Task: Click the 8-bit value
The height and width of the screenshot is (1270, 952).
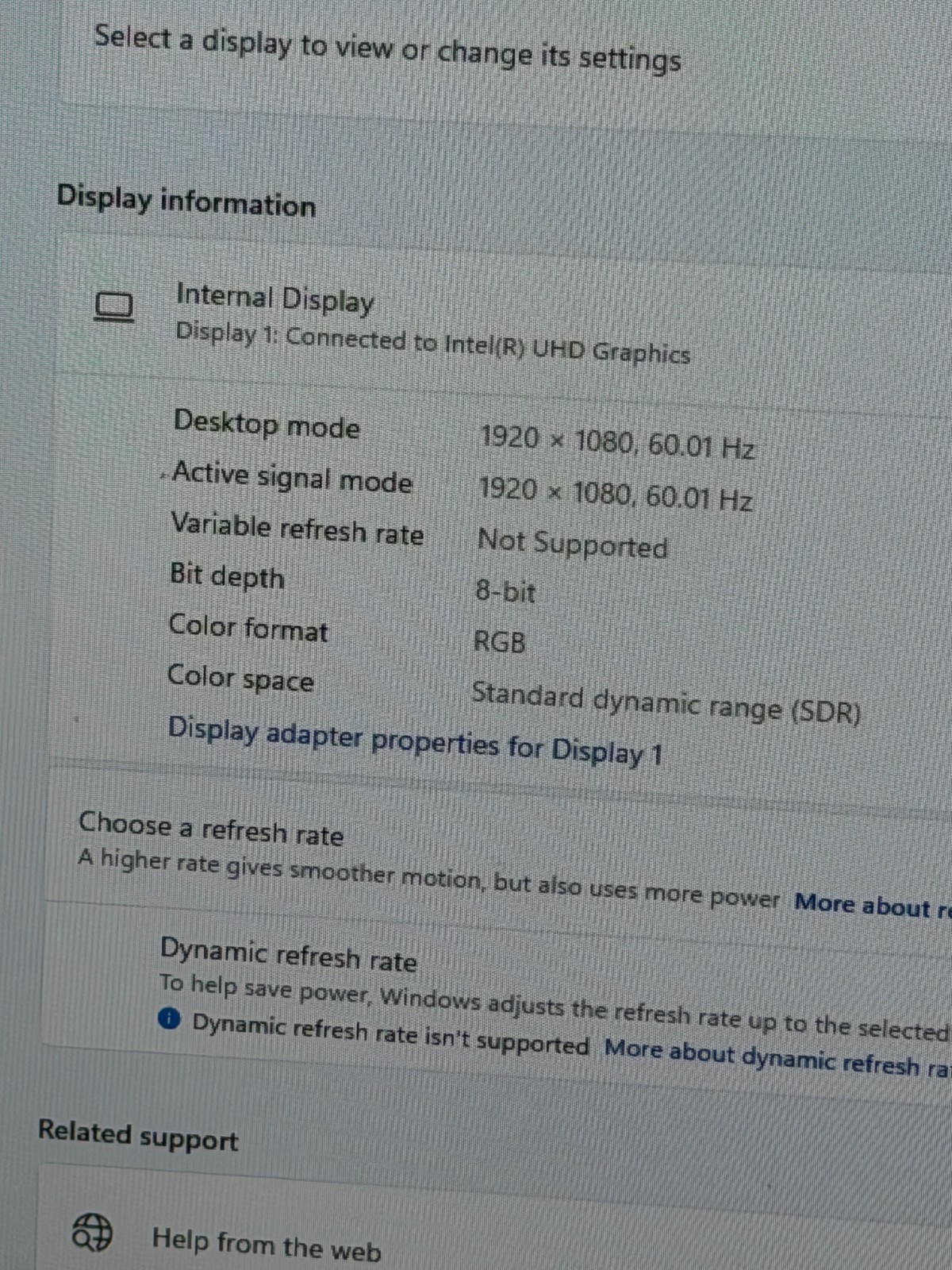Action: pyautogui.click(x=505, y=591)
